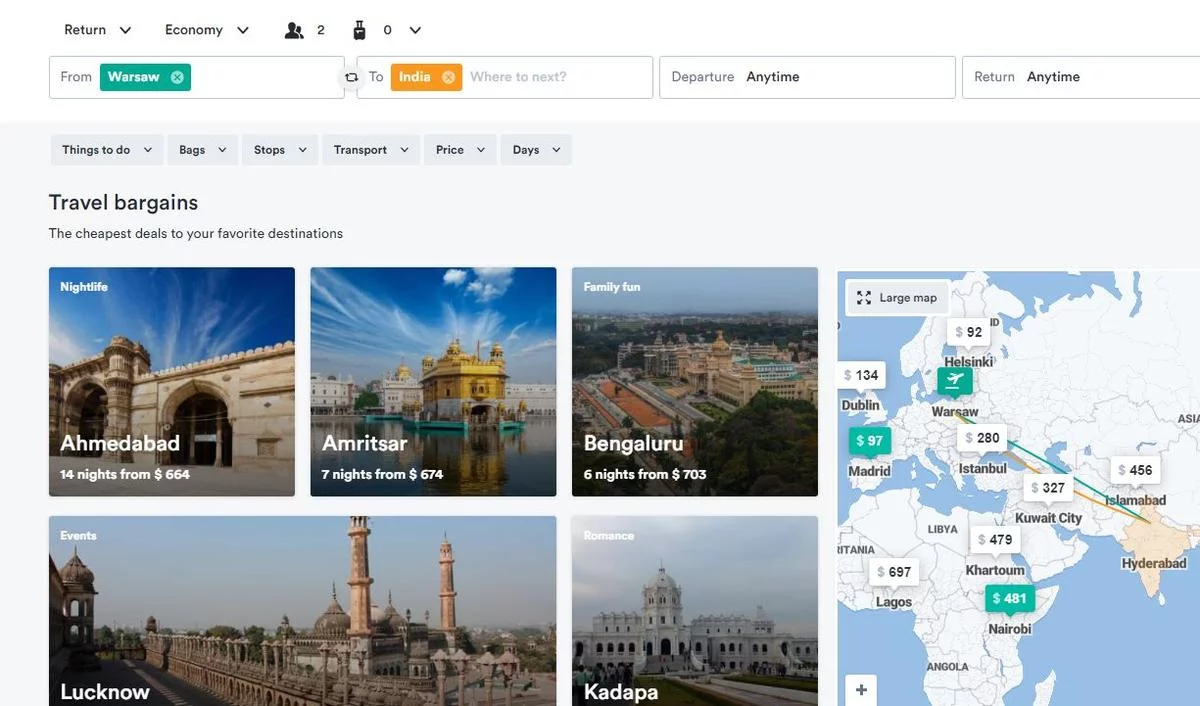This screenshot has height=706, width=1200.
Task: Click the $97 Madrid price marker
Action: [869, 441]
